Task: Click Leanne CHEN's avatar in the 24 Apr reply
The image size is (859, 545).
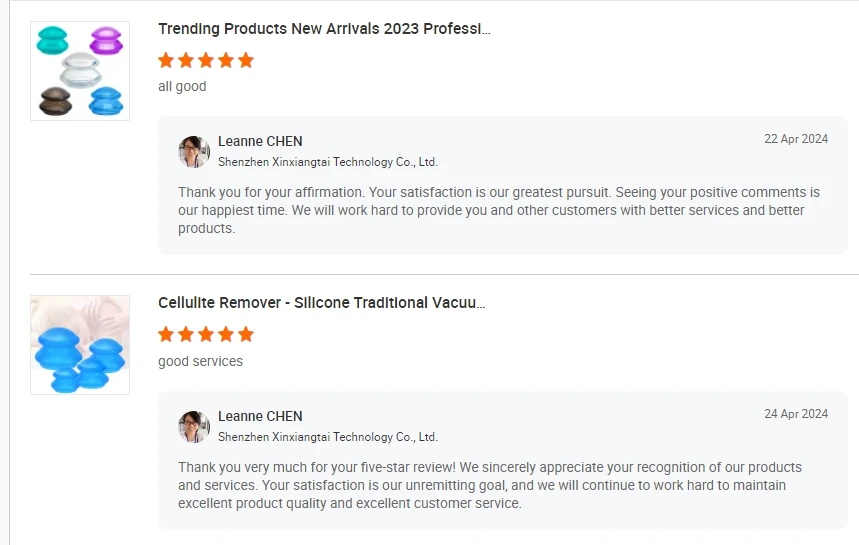Action: [194, 426]
